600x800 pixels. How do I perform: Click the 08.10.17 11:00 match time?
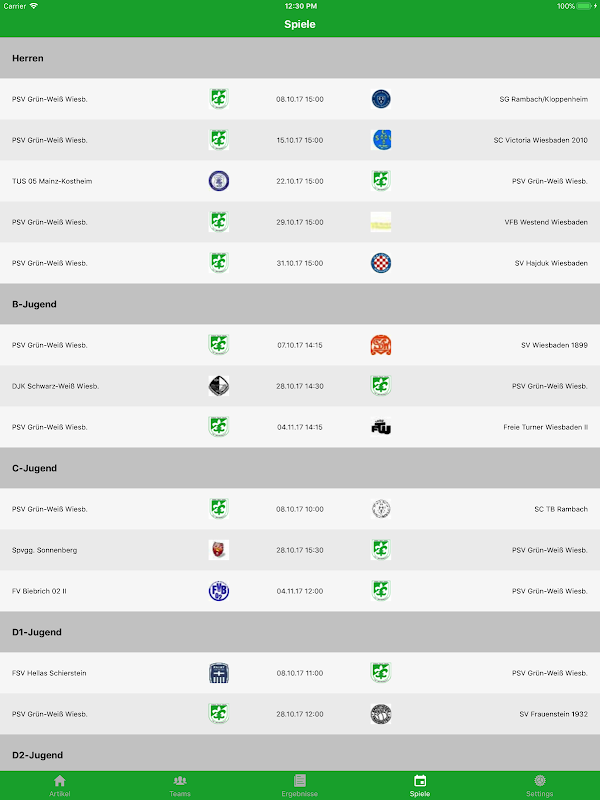[x=299, y=673]
